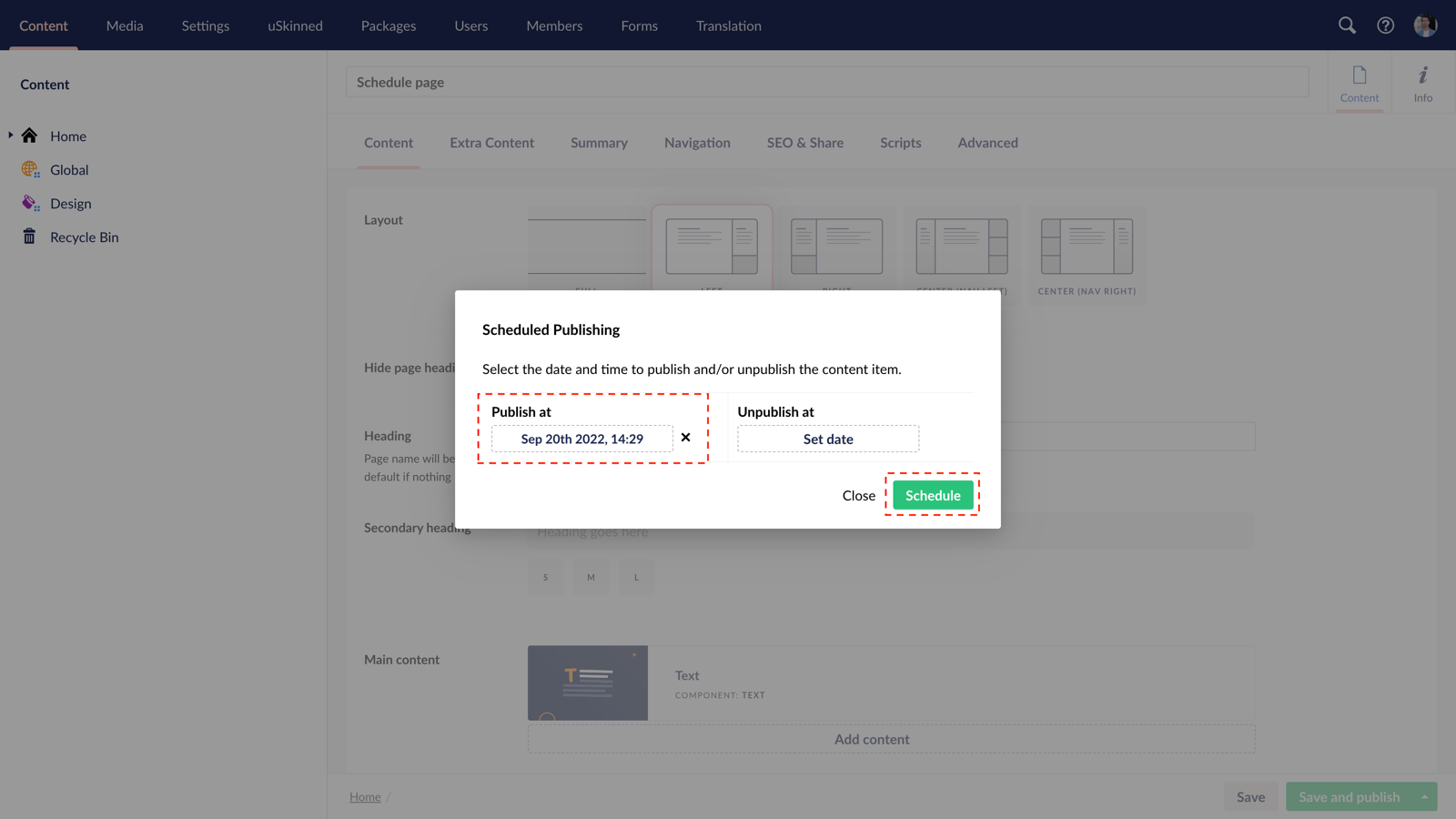Select the Content document icon on the right
Screen dimensions: 1456x819
[1360, 80]
